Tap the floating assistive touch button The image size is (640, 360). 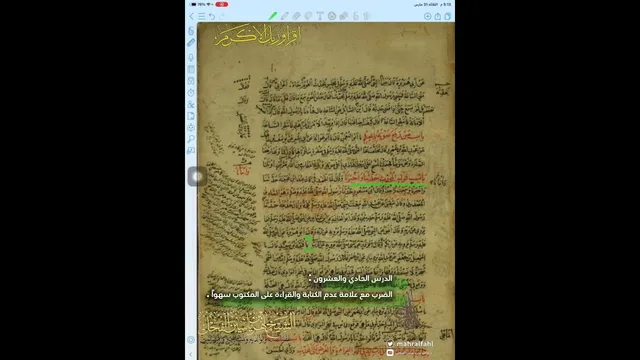[x=197, y=176]
